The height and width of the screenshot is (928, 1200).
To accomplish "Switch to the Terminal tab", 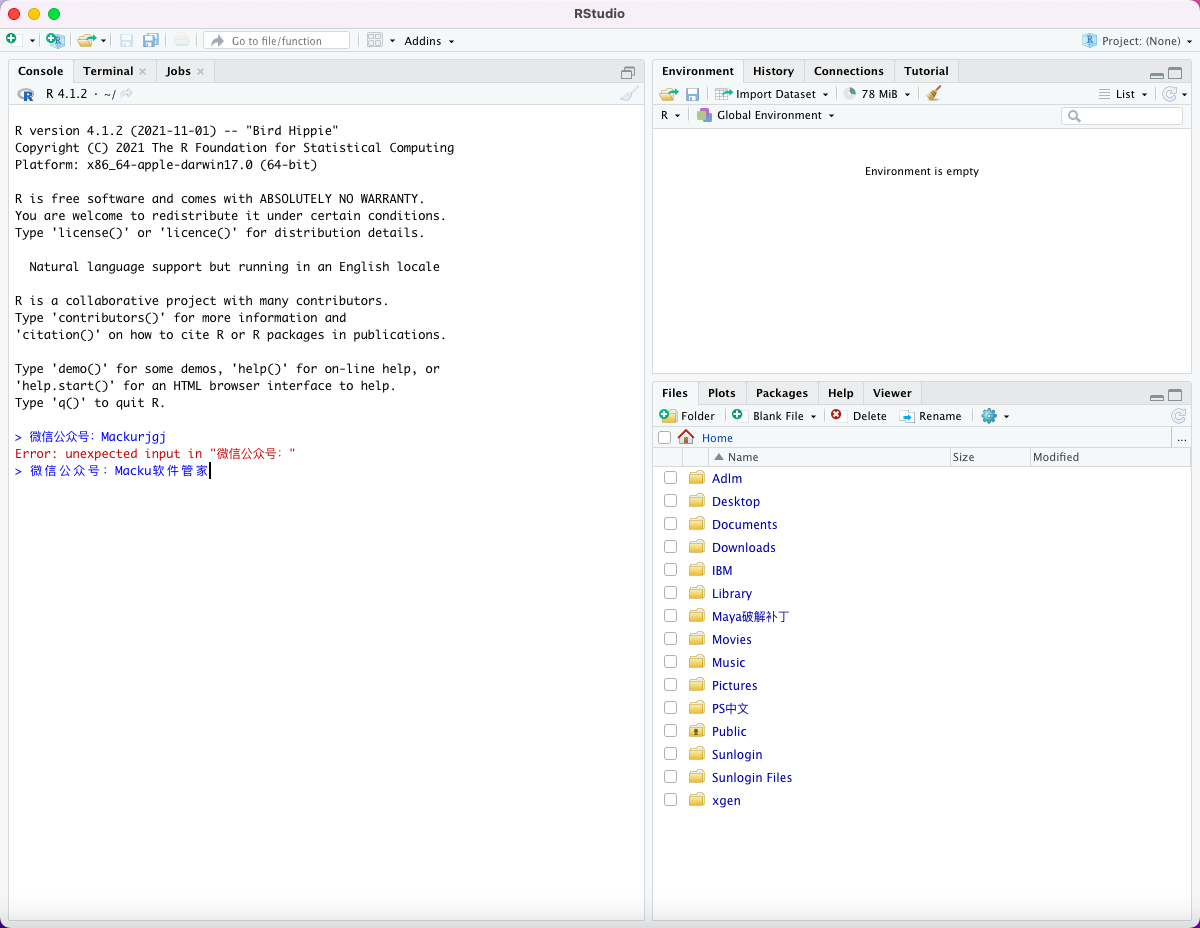I will point(108,71).
